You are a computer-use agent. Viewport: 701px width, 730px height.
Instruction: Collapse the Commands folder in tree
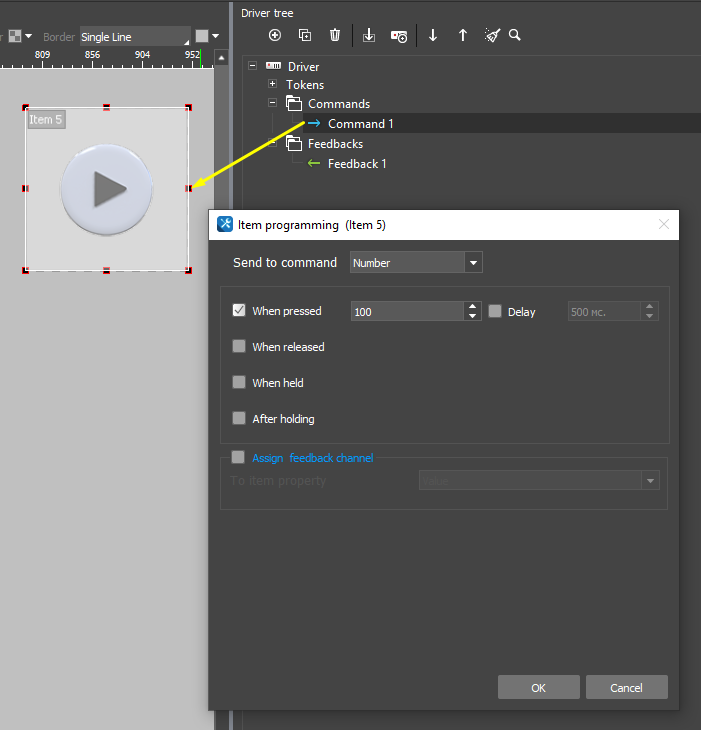coord(272,103)
